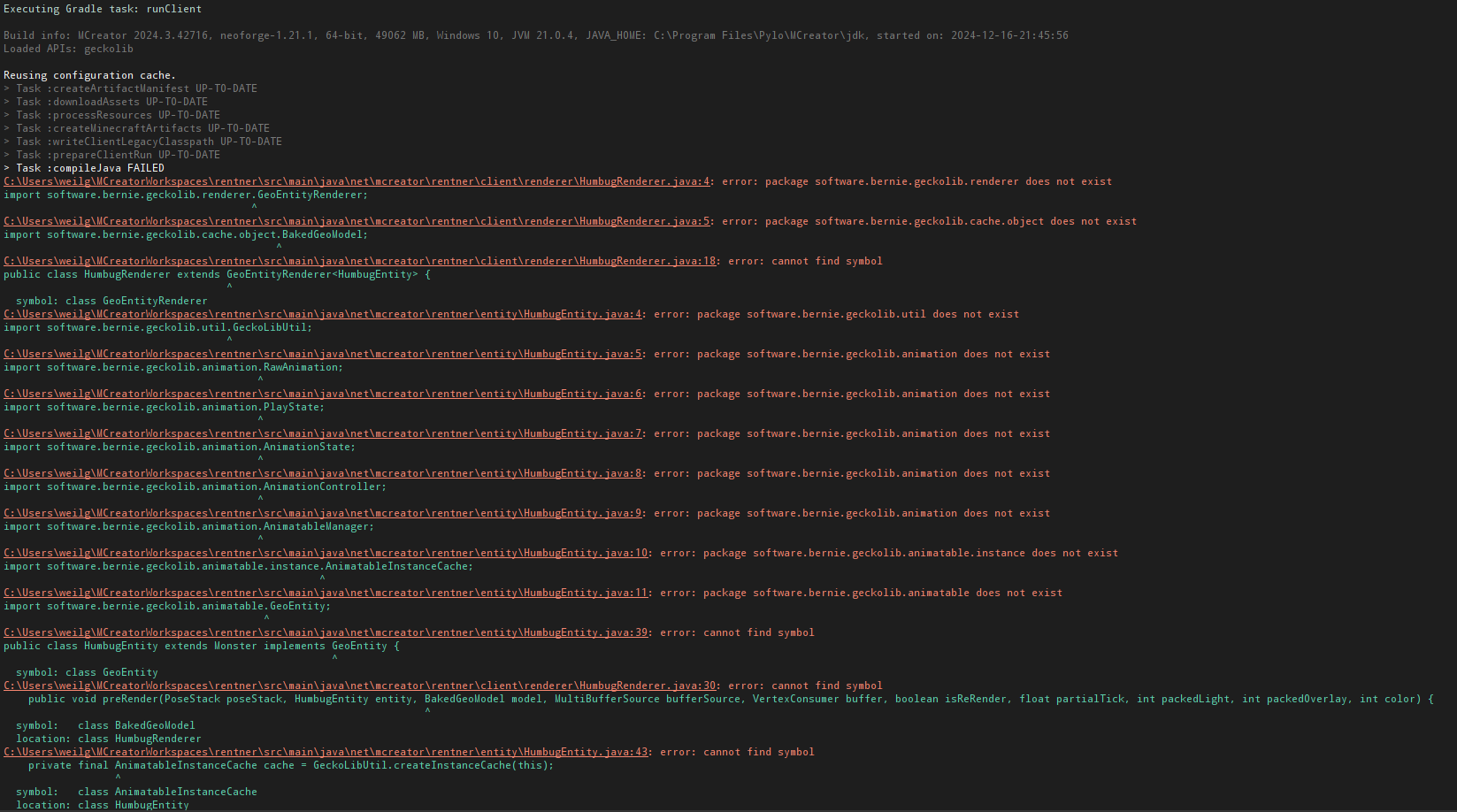Click the ':createArtifactManifest UP-TO-DATE' task line
This screenshot has width=1457, height=812.
point(130,88)
